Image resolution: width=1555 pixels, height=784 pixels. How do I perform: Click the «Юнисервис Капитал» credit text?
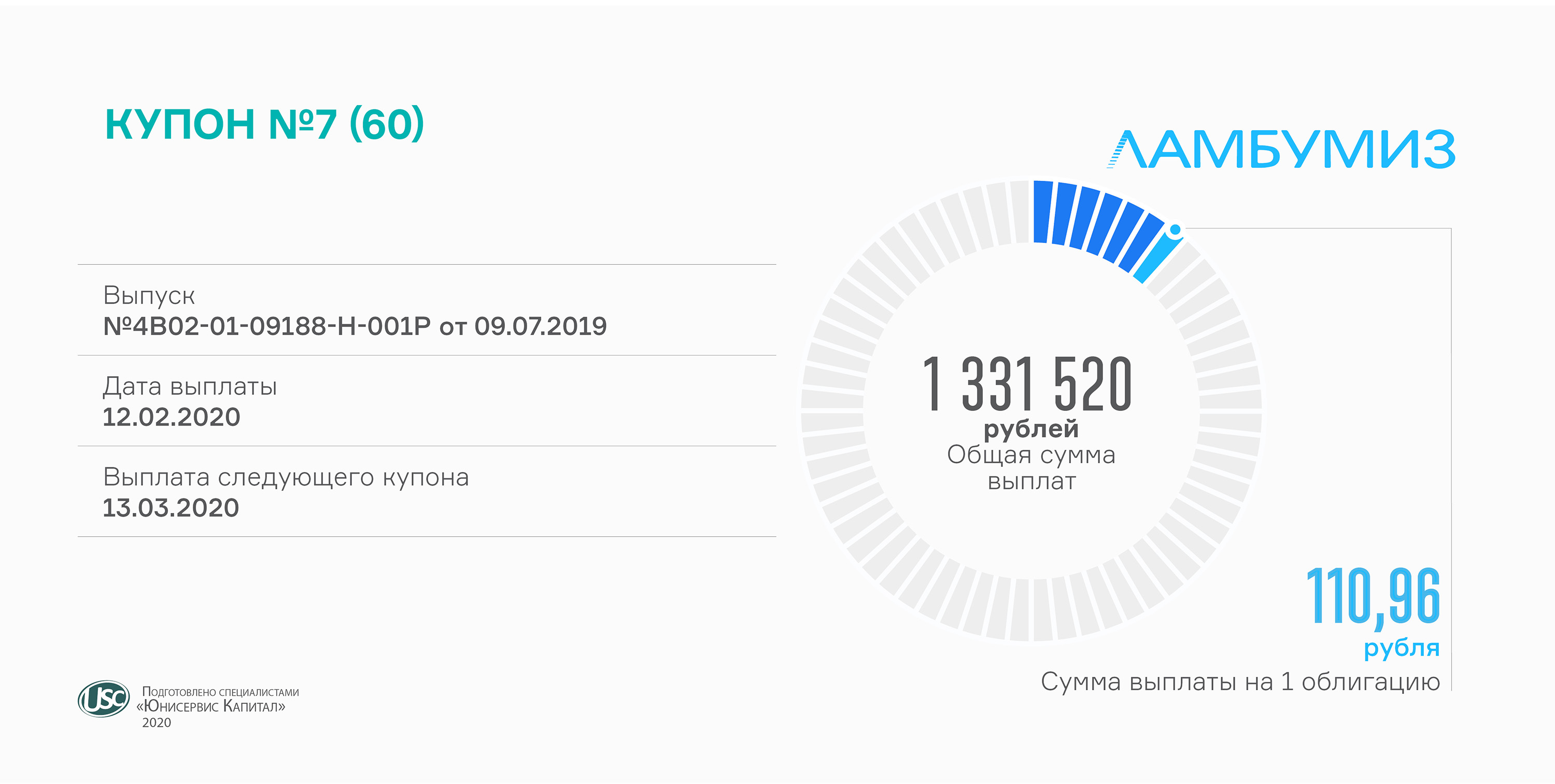click(211, 706)
